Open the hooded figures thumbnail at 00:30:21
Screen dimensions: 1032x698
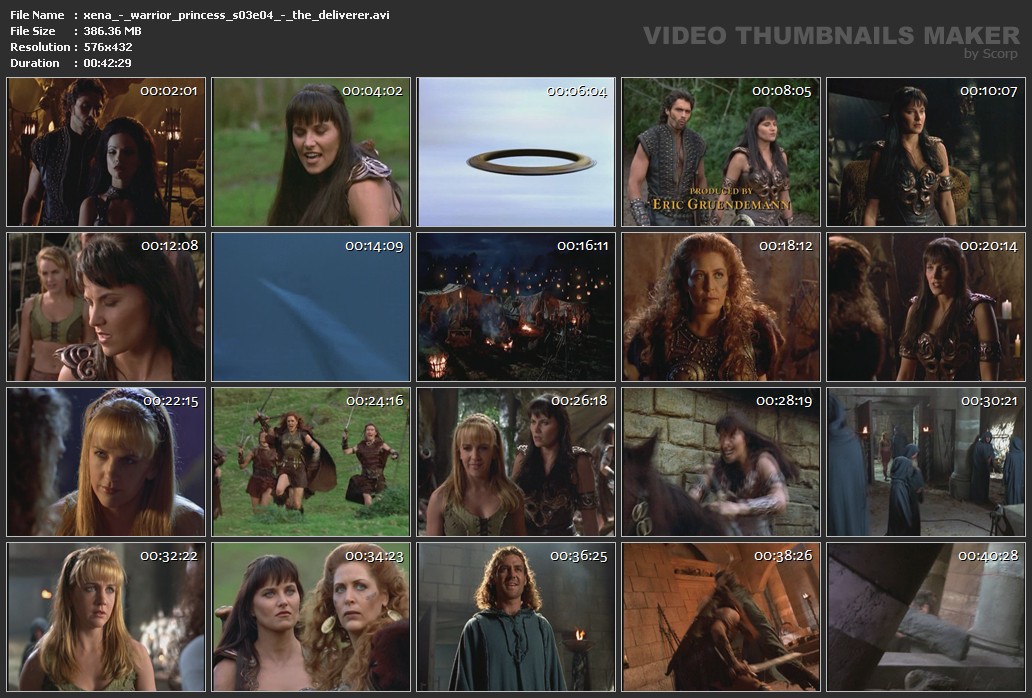pyautogui.click(x=925, y=462)
